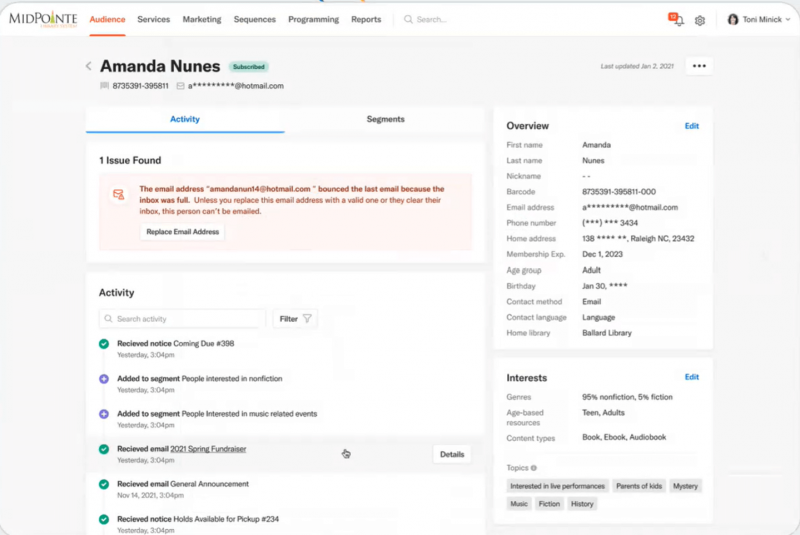The width and height of the screenshot is (800, 535).
Task: Open the activity Filter dropdown
Action: point(295,319)
